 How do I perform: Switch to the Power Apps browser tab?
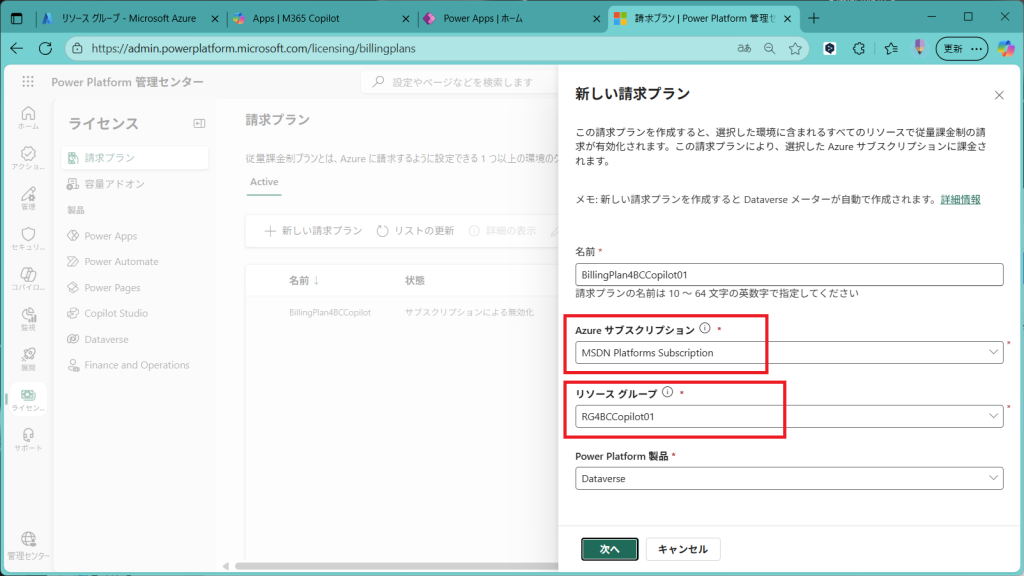(510, 18)
